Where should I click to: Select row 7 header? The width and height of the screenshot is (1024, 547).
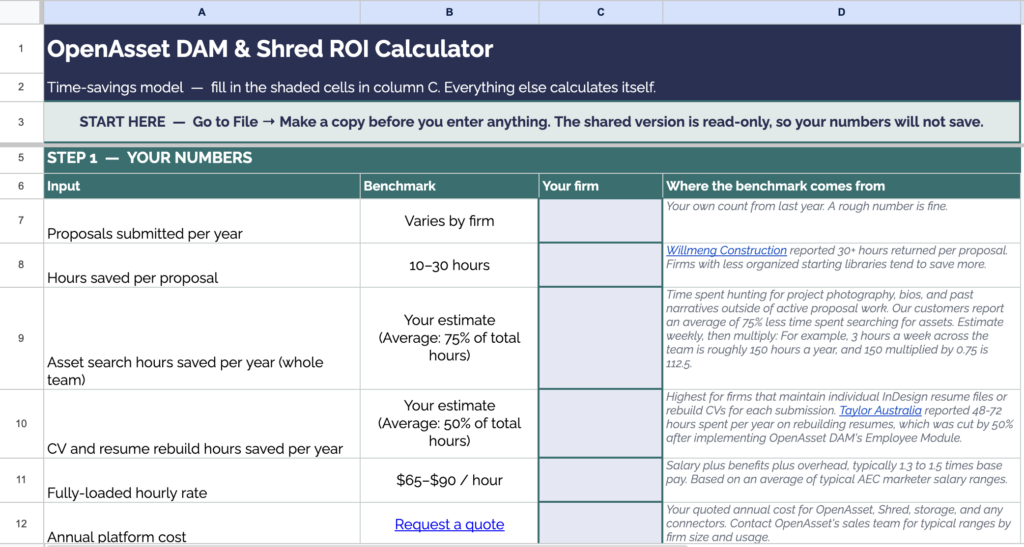(21, 221)
